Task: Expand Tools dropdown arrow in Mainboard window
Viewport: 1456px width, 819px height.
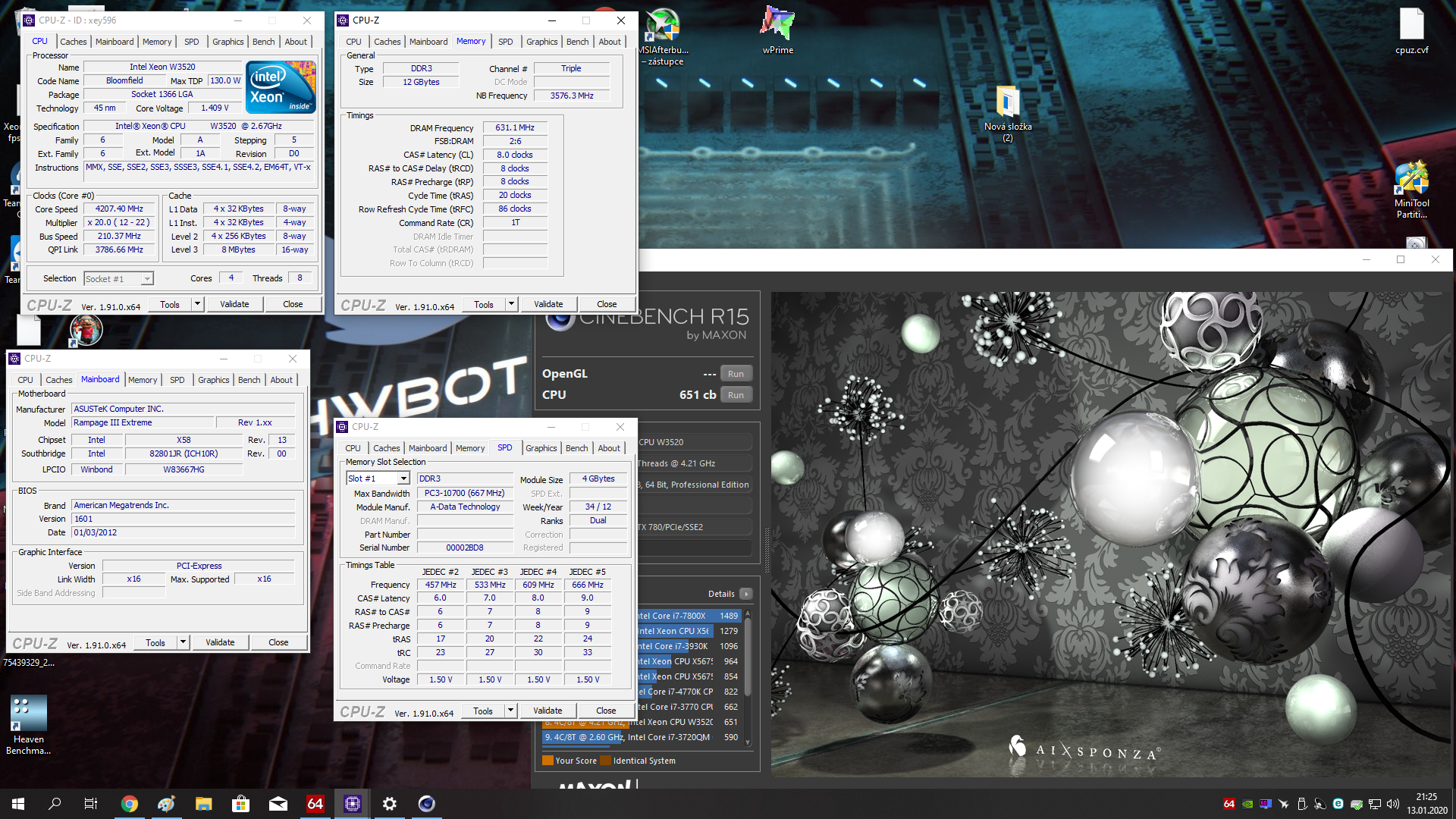Action: [x=183, y=642]
